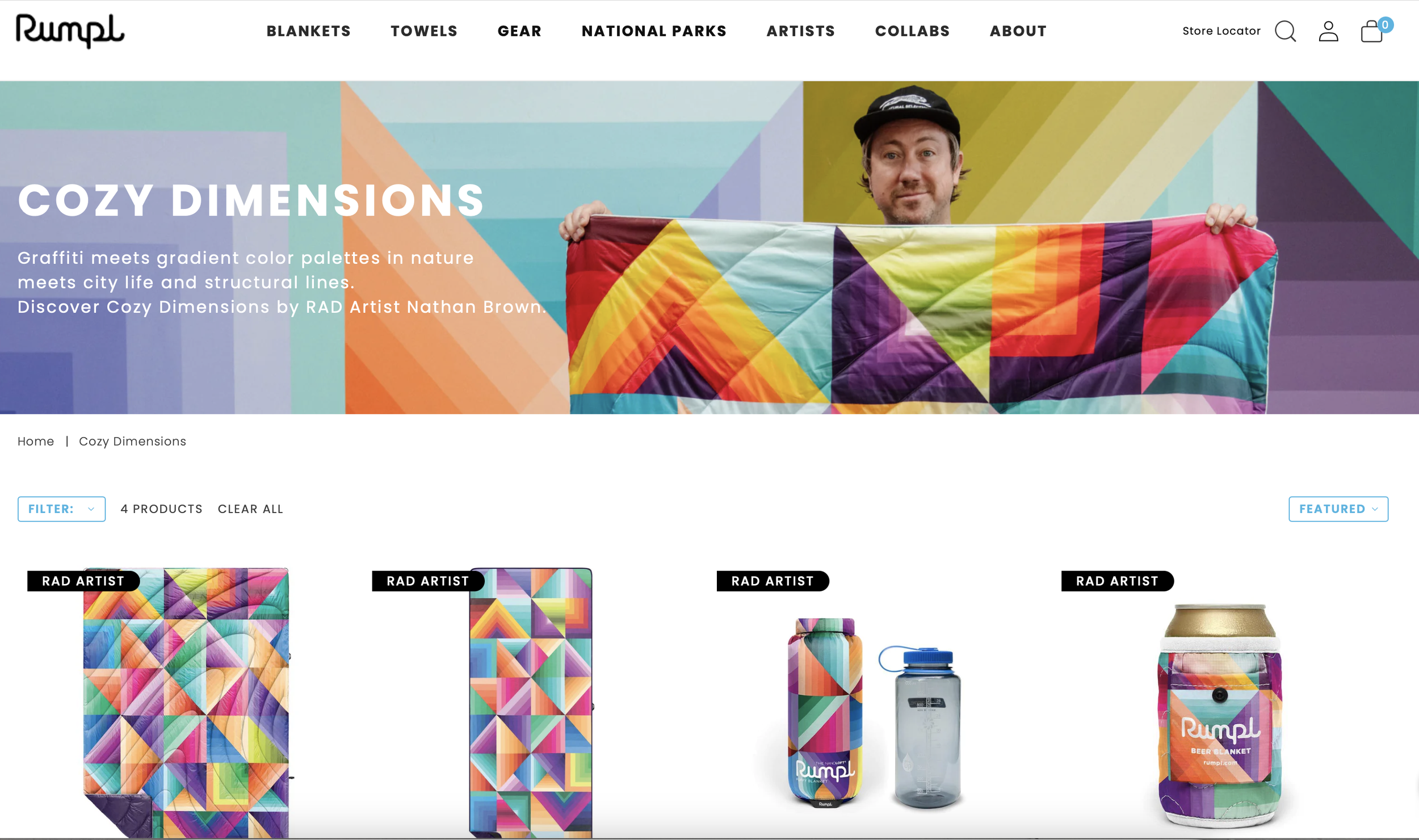Open the BLANKETS menu
The width and height of the screenshot is (1419, 840).
pos(309,31)
